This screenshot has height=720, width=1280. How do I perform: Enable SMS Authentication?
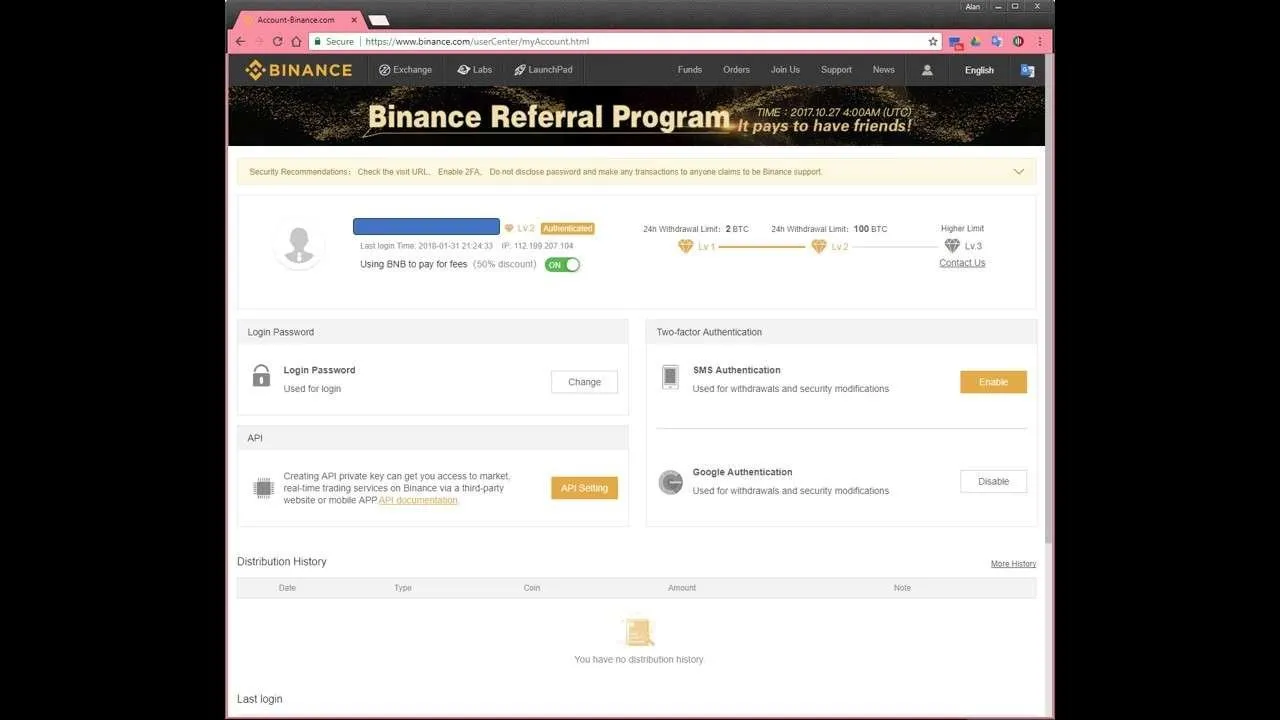[993, 382]
